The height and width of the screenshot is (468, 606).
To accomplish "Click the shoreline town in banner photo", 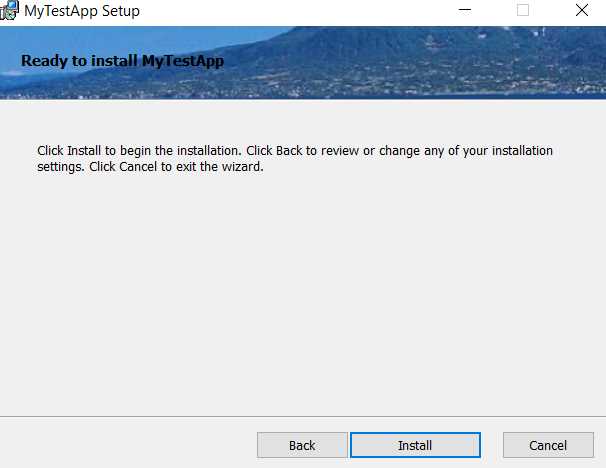I will point(348,87).
